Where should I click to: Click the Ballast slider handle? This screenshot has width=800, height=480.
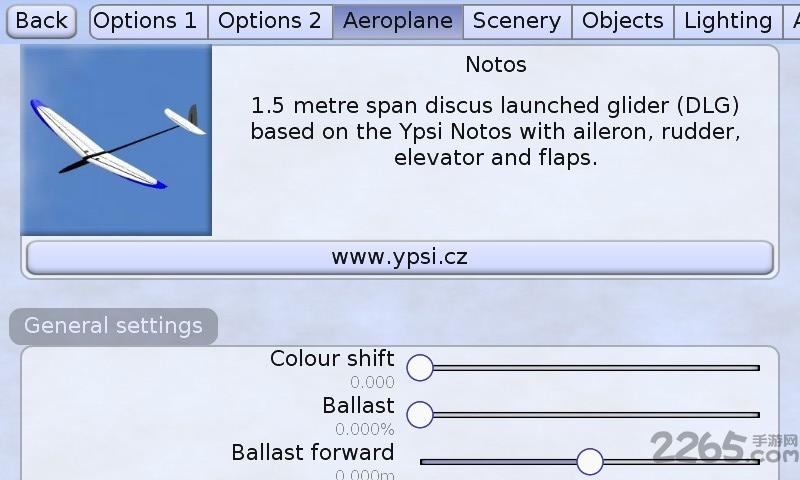420,415
